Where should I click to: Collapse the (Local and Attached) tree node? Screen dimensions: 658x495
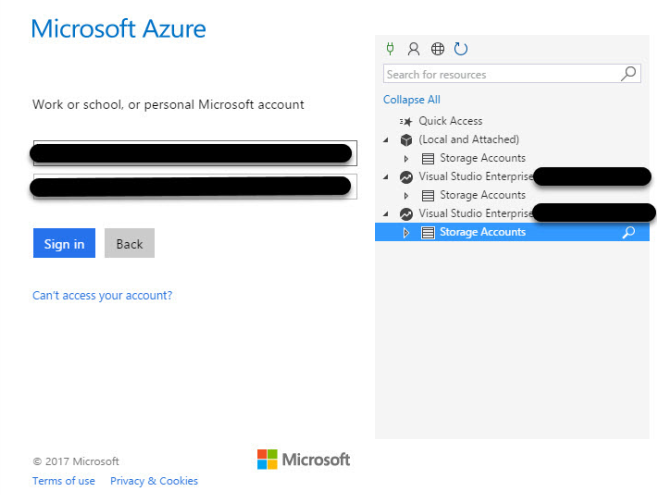coord(386,140)
